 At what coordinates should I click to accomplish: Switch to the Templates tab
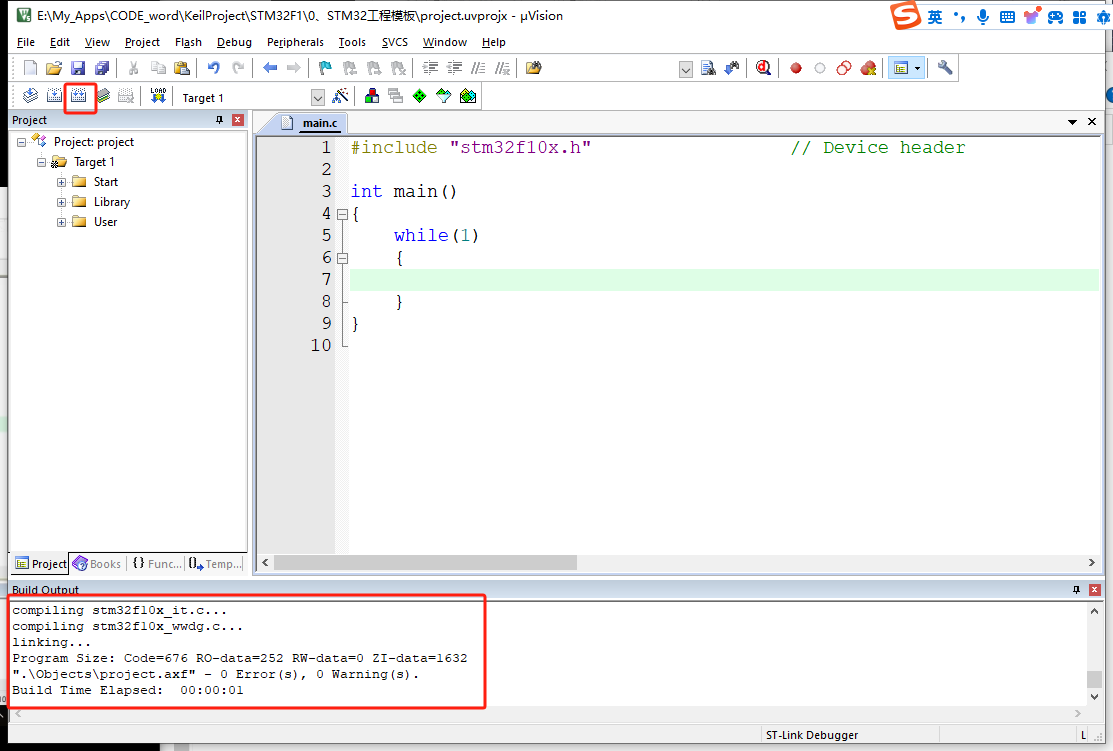(215, 564)
